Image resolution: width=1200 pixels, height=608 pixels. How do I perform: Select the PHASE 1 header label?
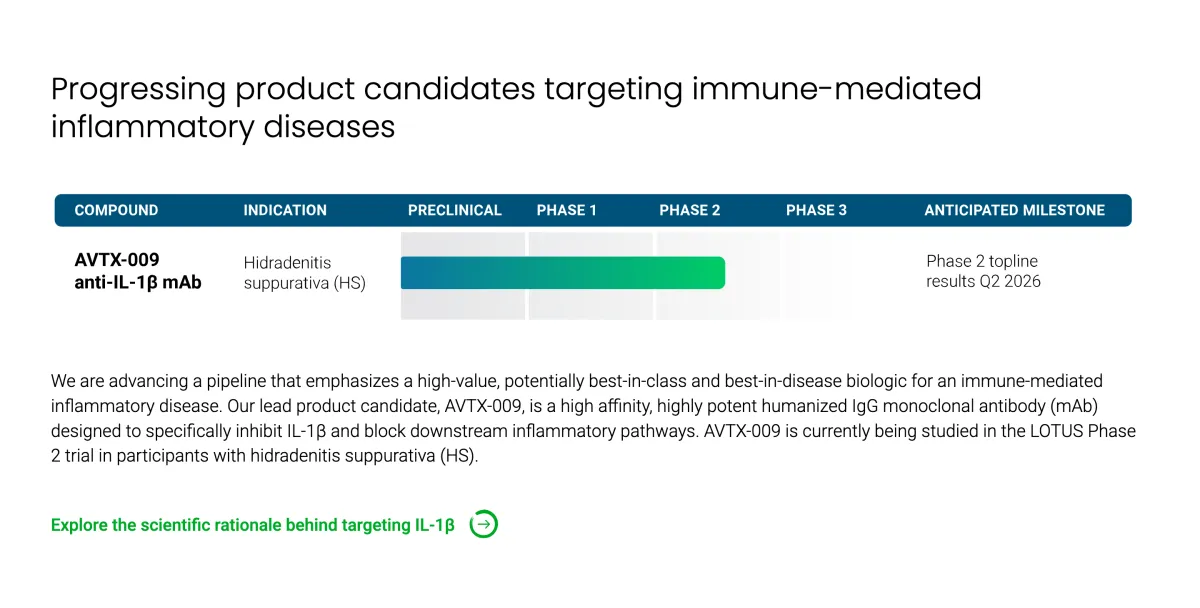pyautogui.click(x=566, y=210)
